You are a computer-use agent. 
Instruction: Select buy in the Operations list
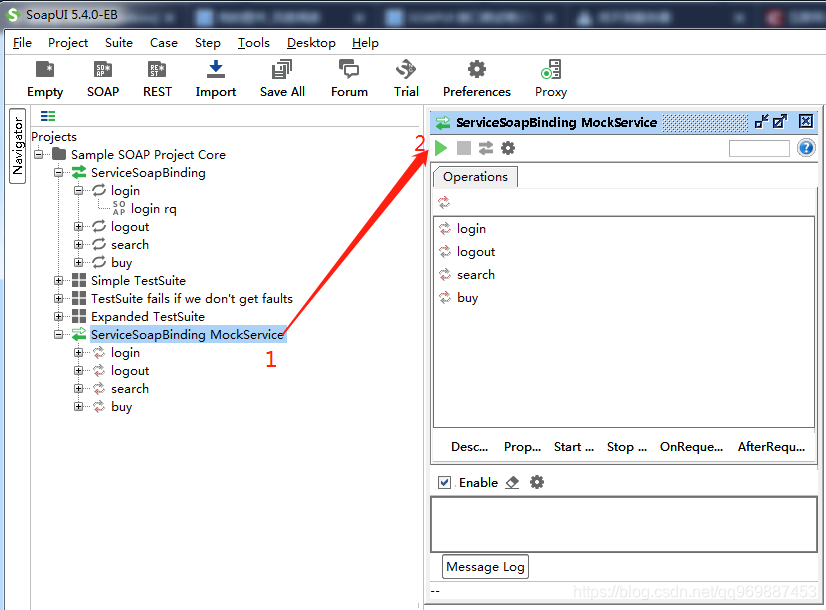(x=467, y=298)
